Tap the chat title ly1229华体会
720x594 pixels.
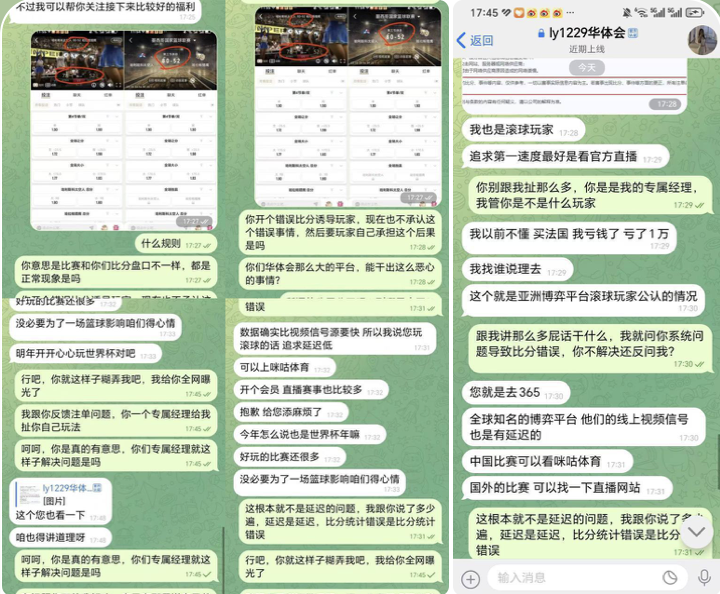[586, 33]
